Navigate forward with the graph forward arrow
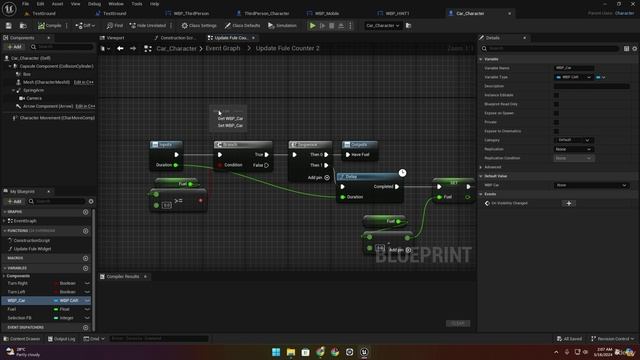Image resolution: width=640 pixels, height=360 pixels. [x=133, y=49]
